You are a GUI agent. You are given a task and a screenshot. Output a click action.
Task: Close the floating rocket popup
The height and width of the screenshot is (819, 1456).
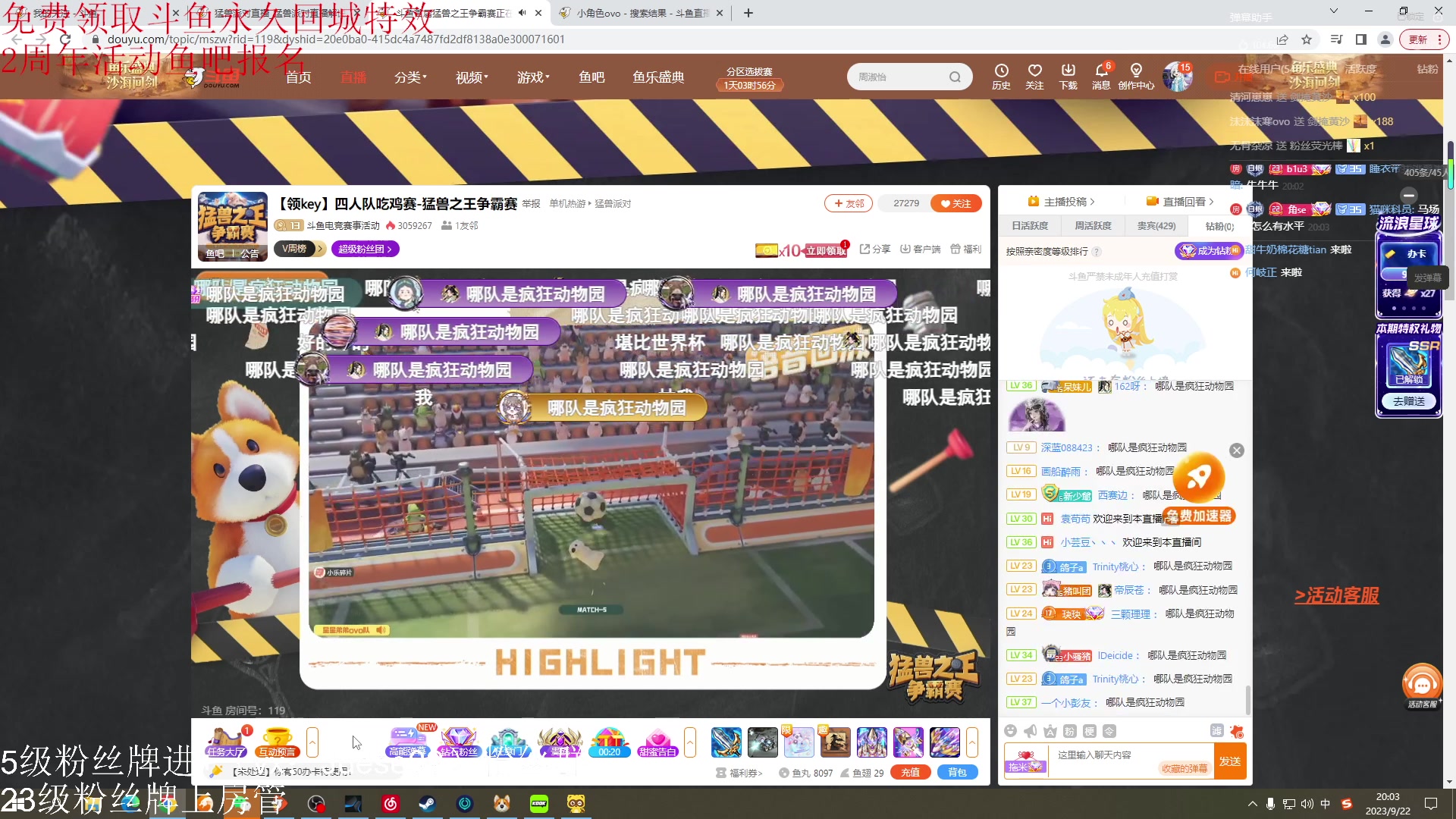click(1236, 450)
